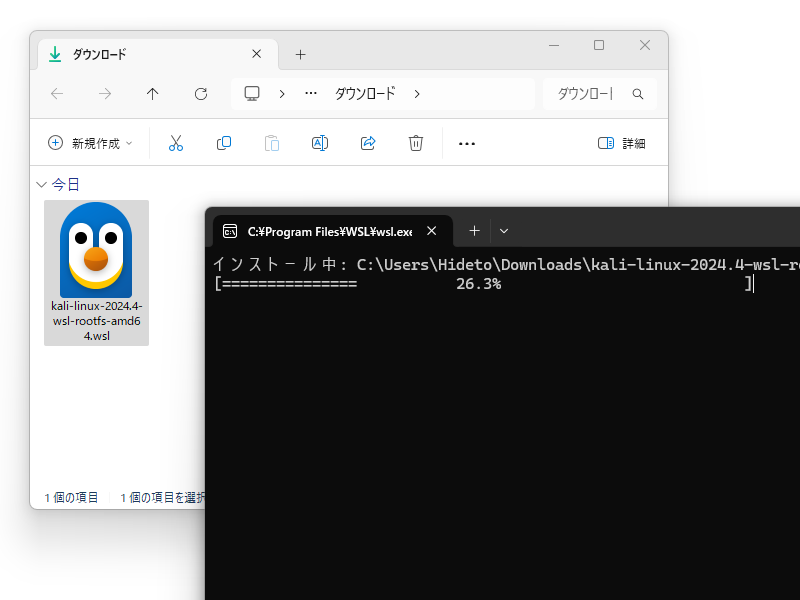Click the Paste icon on the toolbar
The height and width of the screenshot is (600, 800).
(x=272, y=143)
